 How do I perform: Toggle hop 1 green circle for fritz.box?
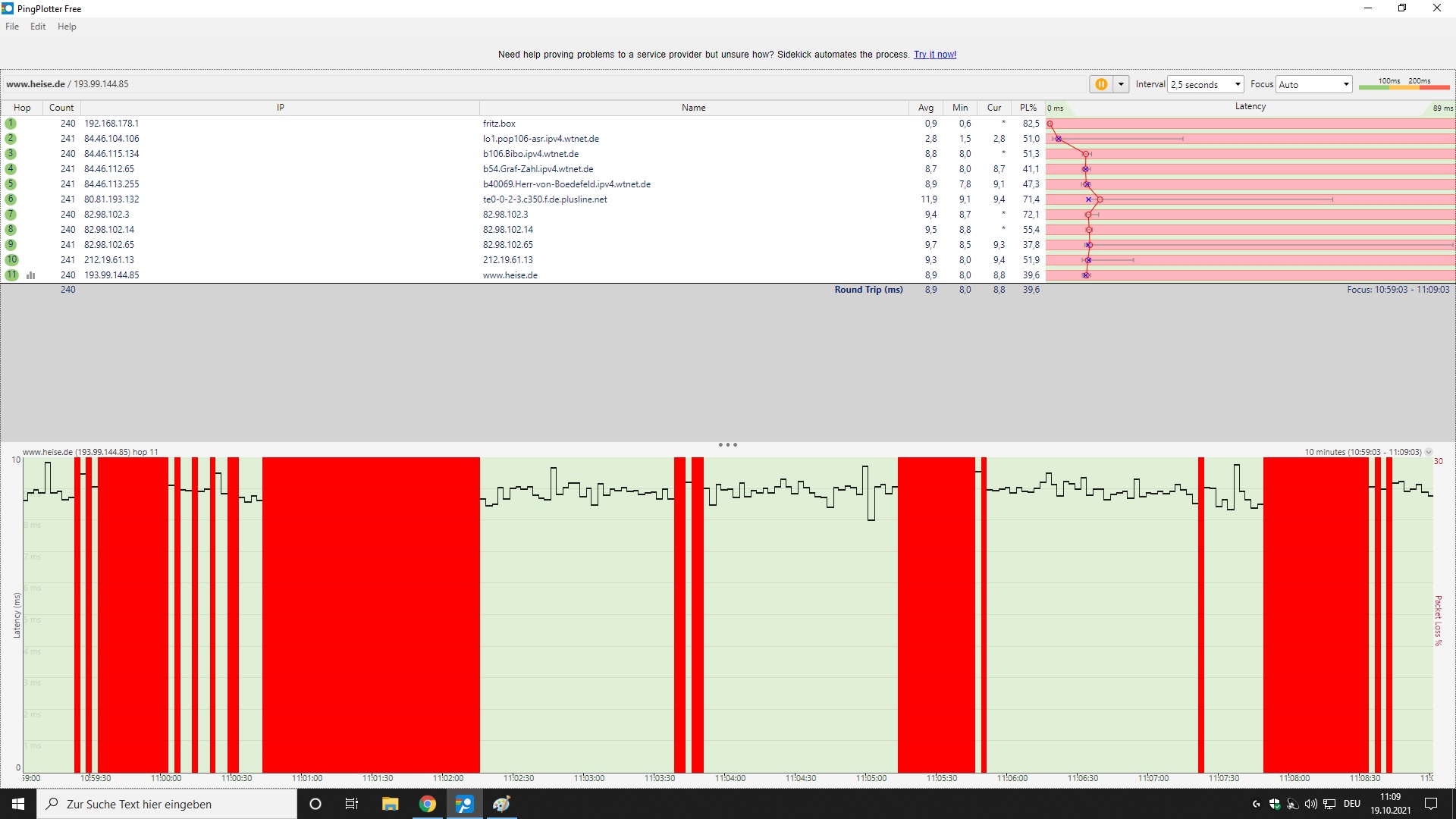coord(11,124)
